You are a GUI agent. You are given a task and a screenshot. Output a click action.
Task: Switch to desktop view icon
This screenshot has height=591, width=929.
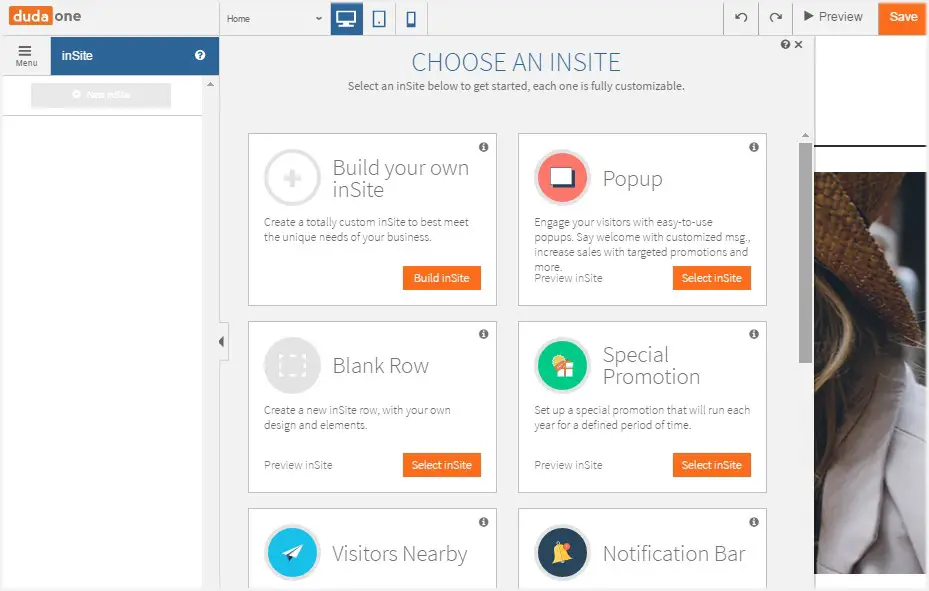(x=347, y=18)
